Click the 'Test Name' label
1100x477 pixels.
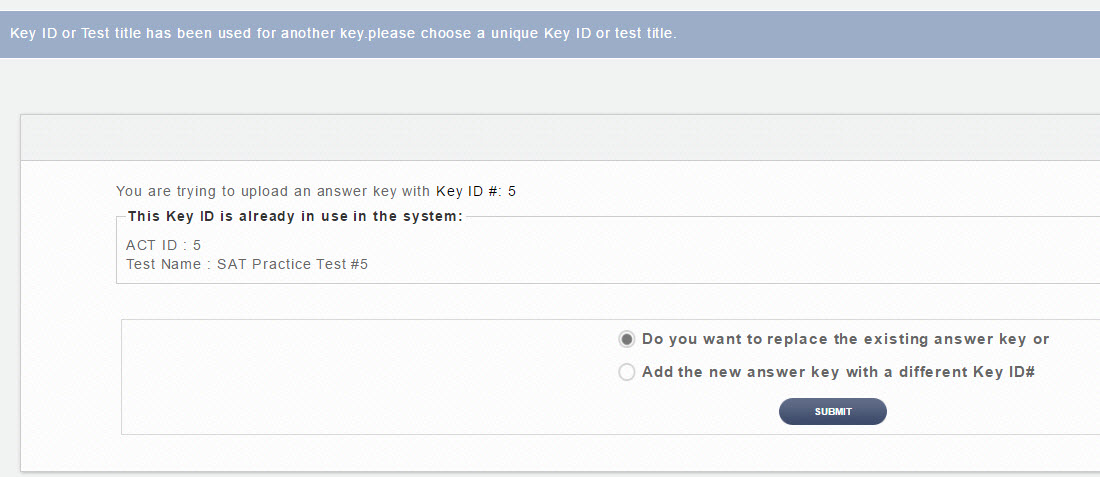pyautogui.click(x=163, y=265)
